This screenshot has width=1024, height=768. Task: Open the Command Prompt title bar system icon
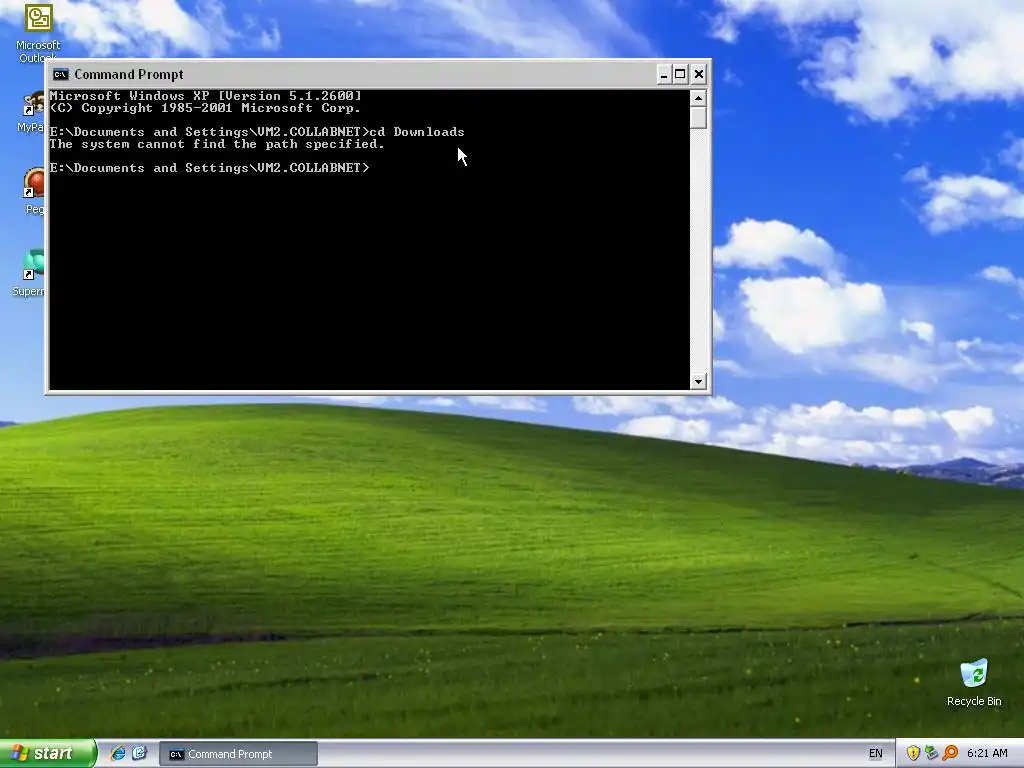tap(61, 74)
